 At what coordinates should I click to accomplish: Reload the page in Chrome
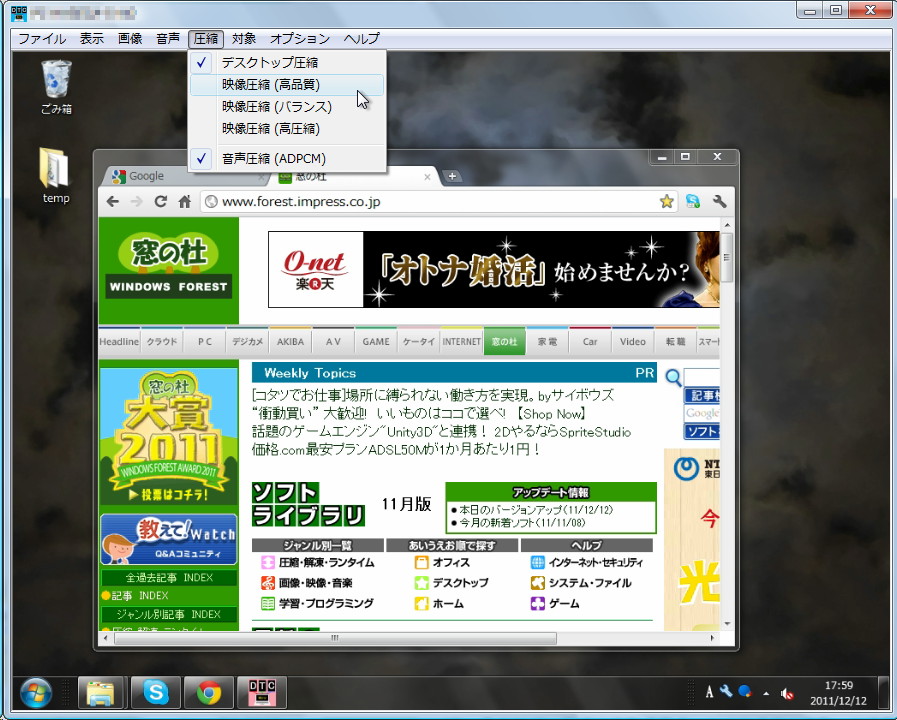[161, 201]
